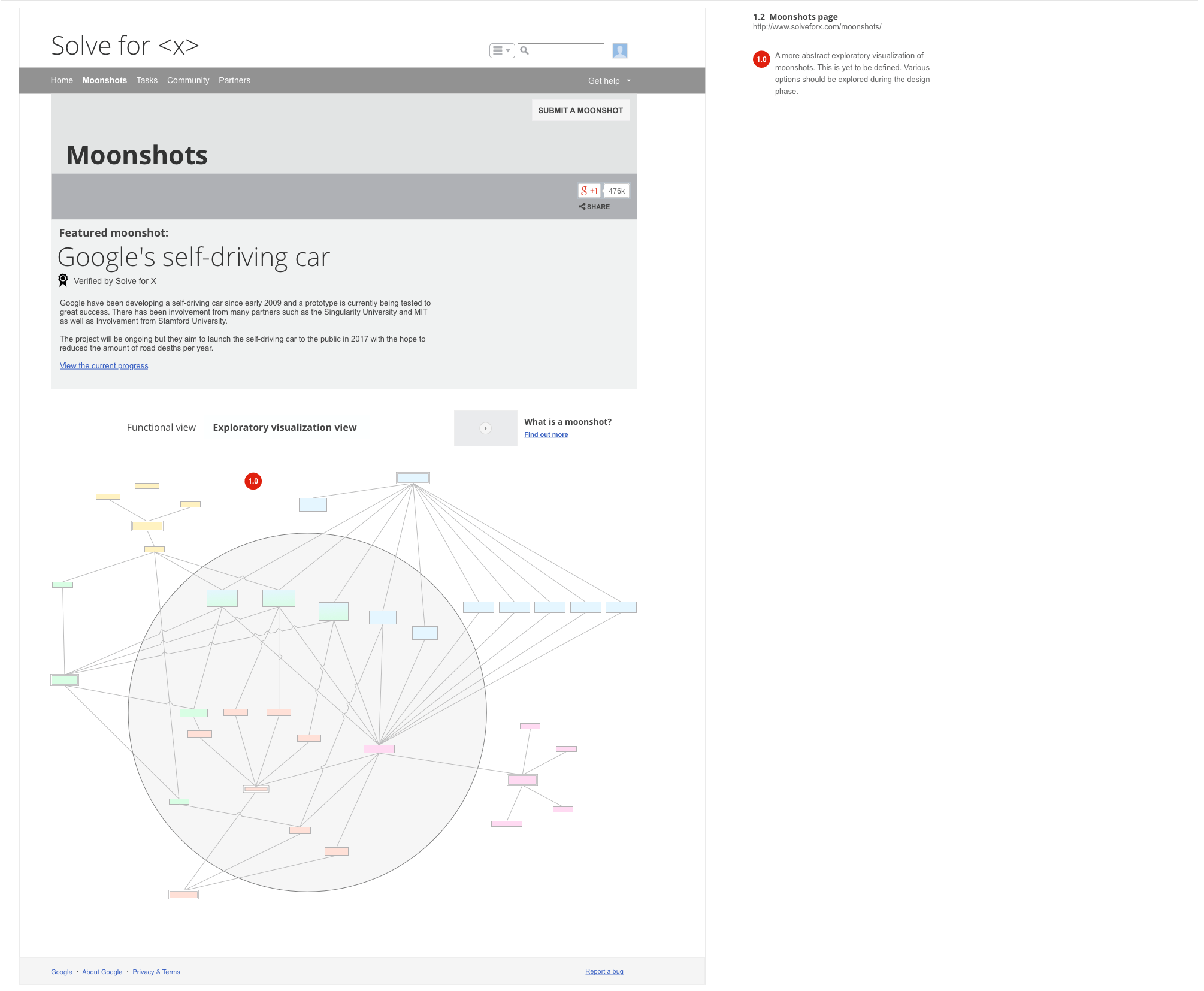Click the Report a bug link
Screen dimensions: 1204x991
pos(604,972)
